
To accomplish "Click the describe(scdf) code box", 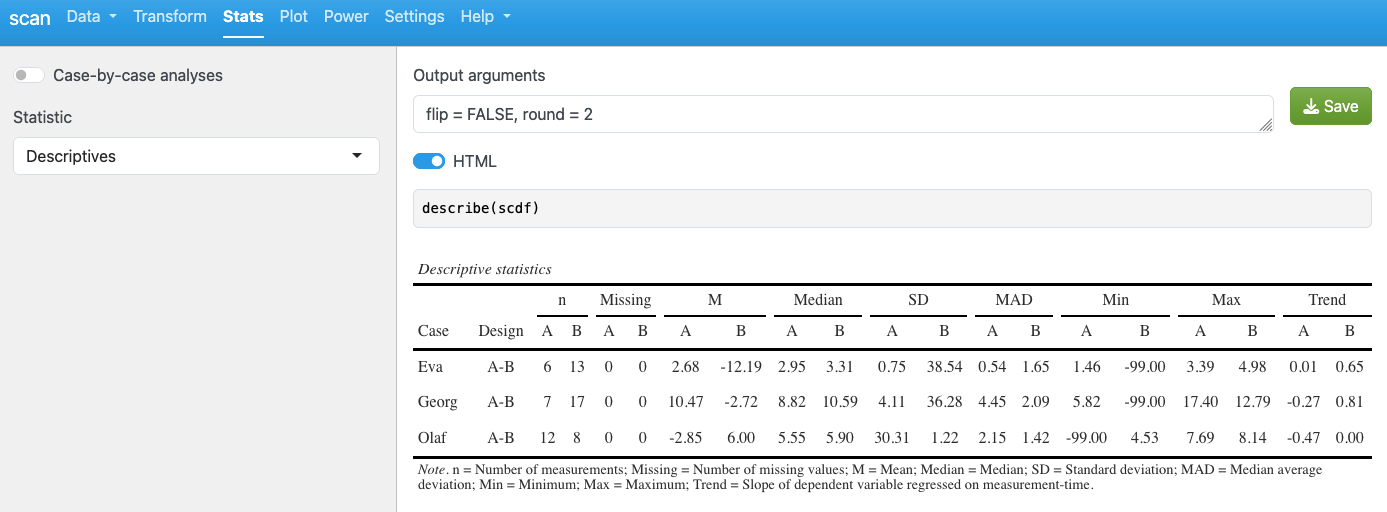I will click(x=892, y=208).
